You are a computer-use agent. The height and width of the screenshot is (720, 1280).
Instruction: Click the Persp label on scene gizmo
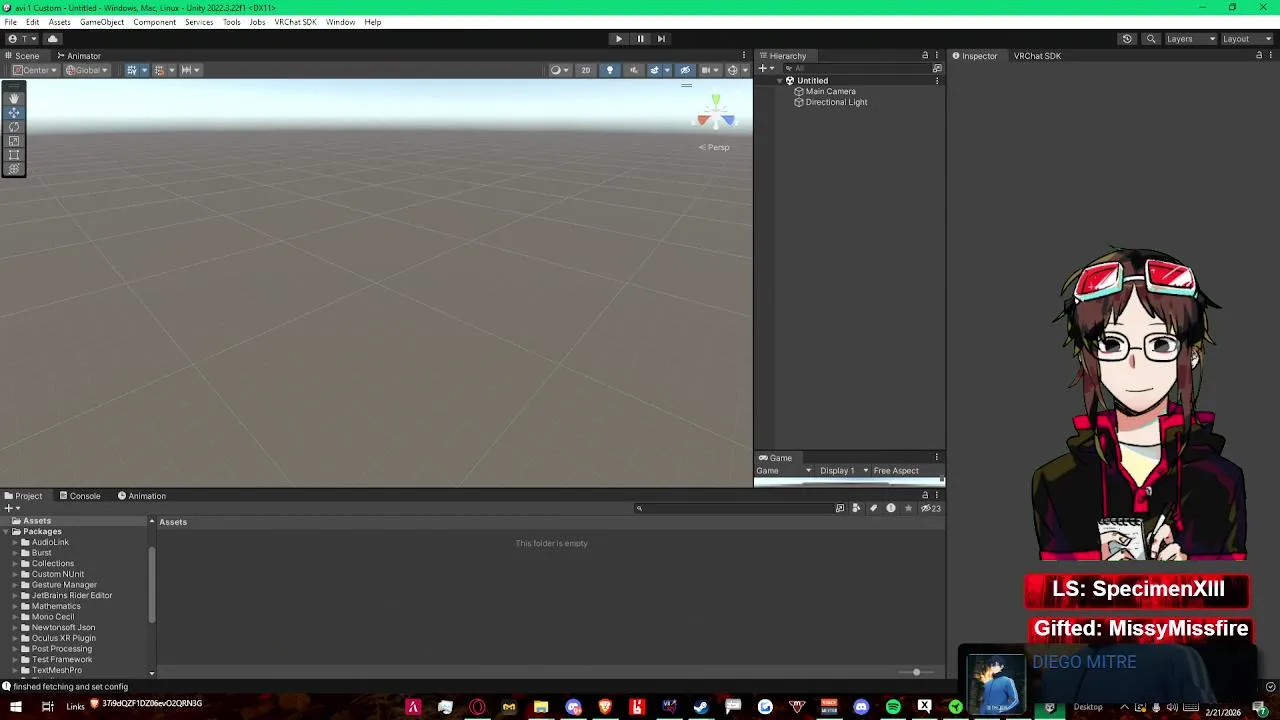715,148
